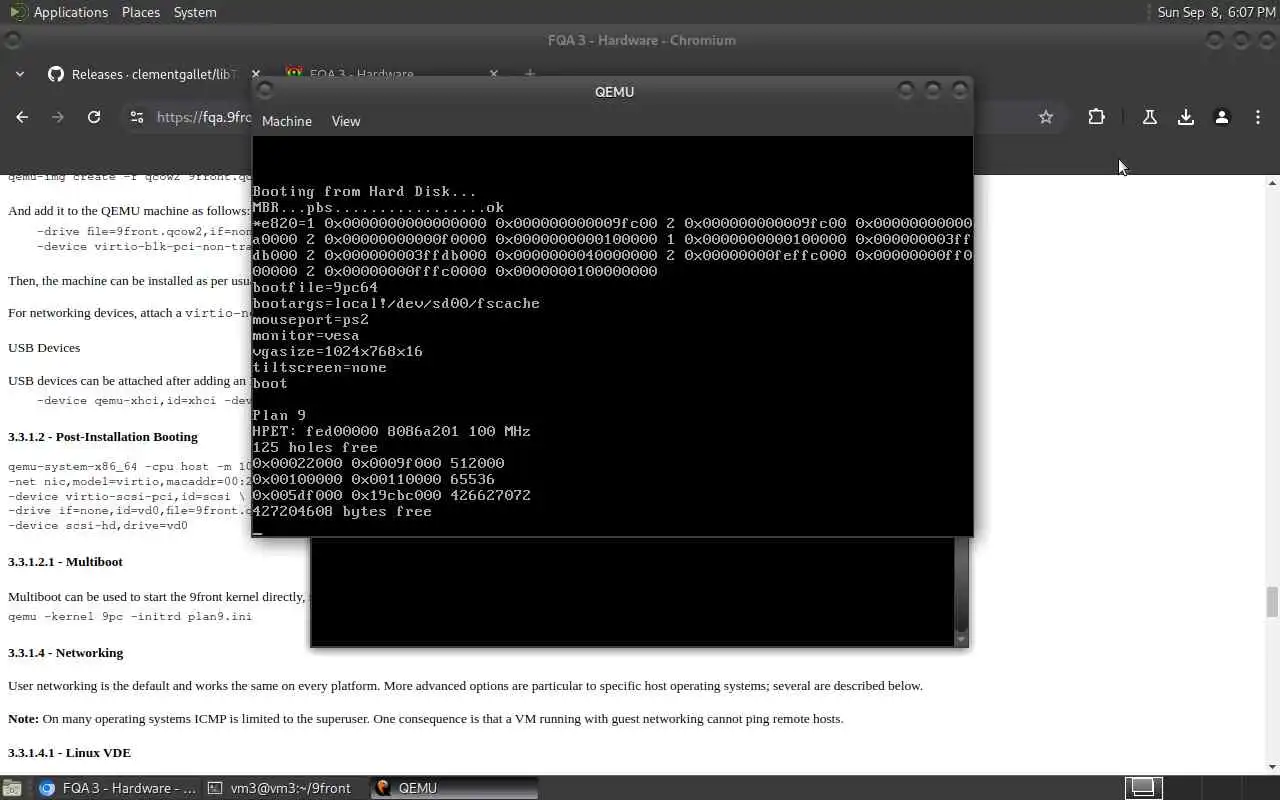Open the View menu in QEMU
Viewport: 1280px width, 800px height.
coord(345,121)
